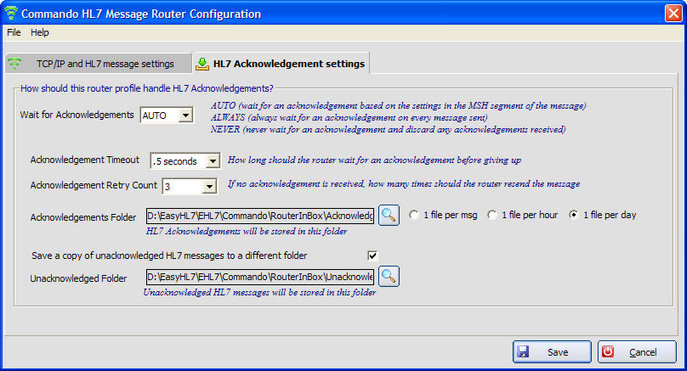Image resolution: width=687 pixels, height=371 pixels.
Task: Select HL7 Acknowledgement settings tab
Action: pyautogui.click(x=281, y=64)
